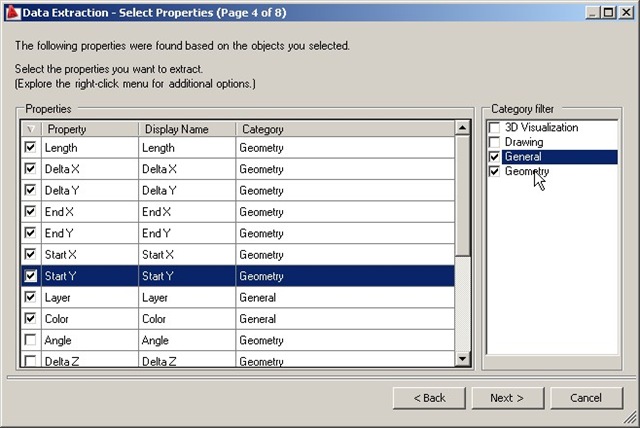The image size is (640, 428).
Task: Select the Layer display name cell
Action: point(187,297)
